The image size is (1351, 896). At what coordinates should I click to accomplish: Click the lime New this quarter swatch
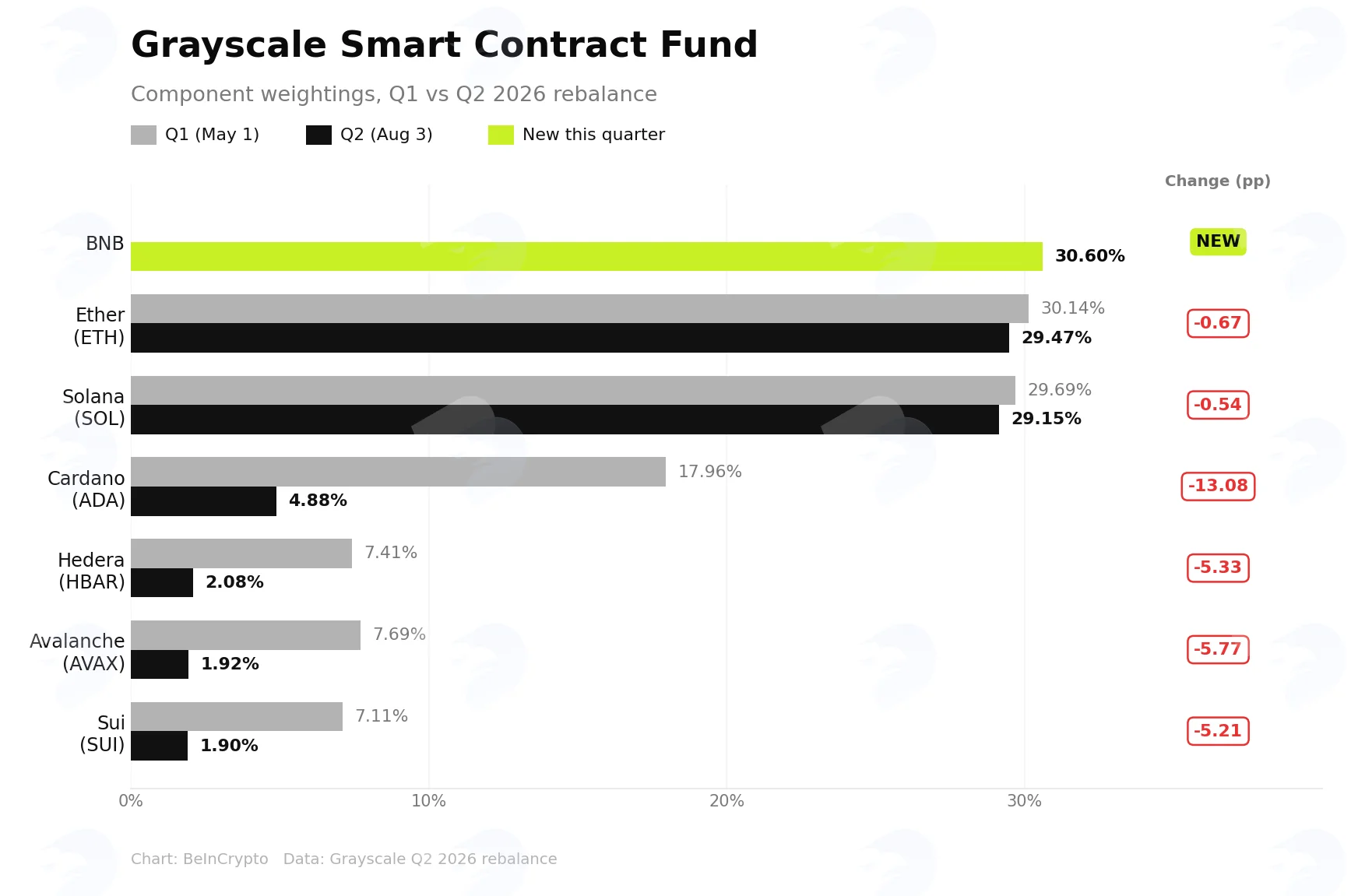pyautogui.click(x=501, y=135)
